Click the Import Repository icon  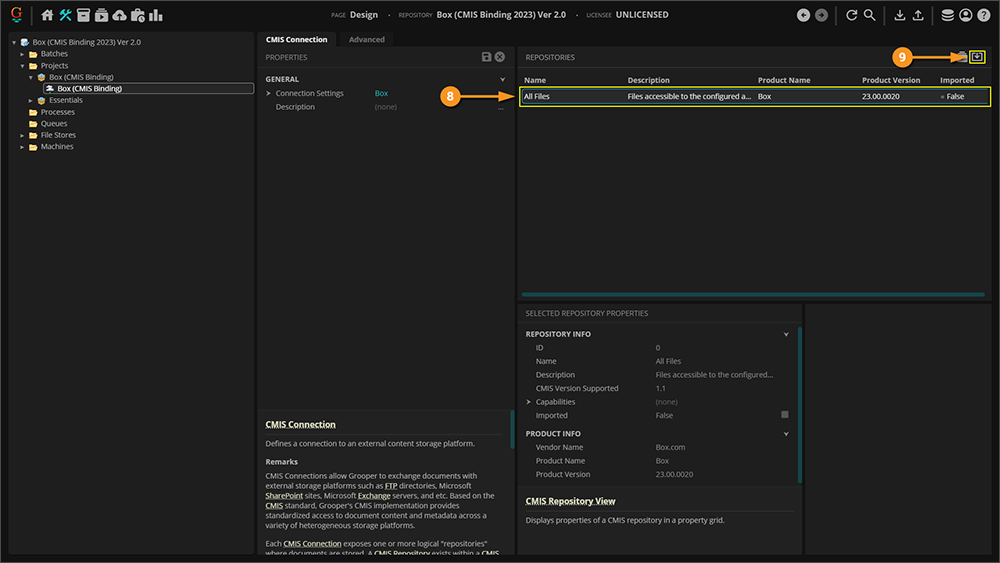click(x=977, y=57)
